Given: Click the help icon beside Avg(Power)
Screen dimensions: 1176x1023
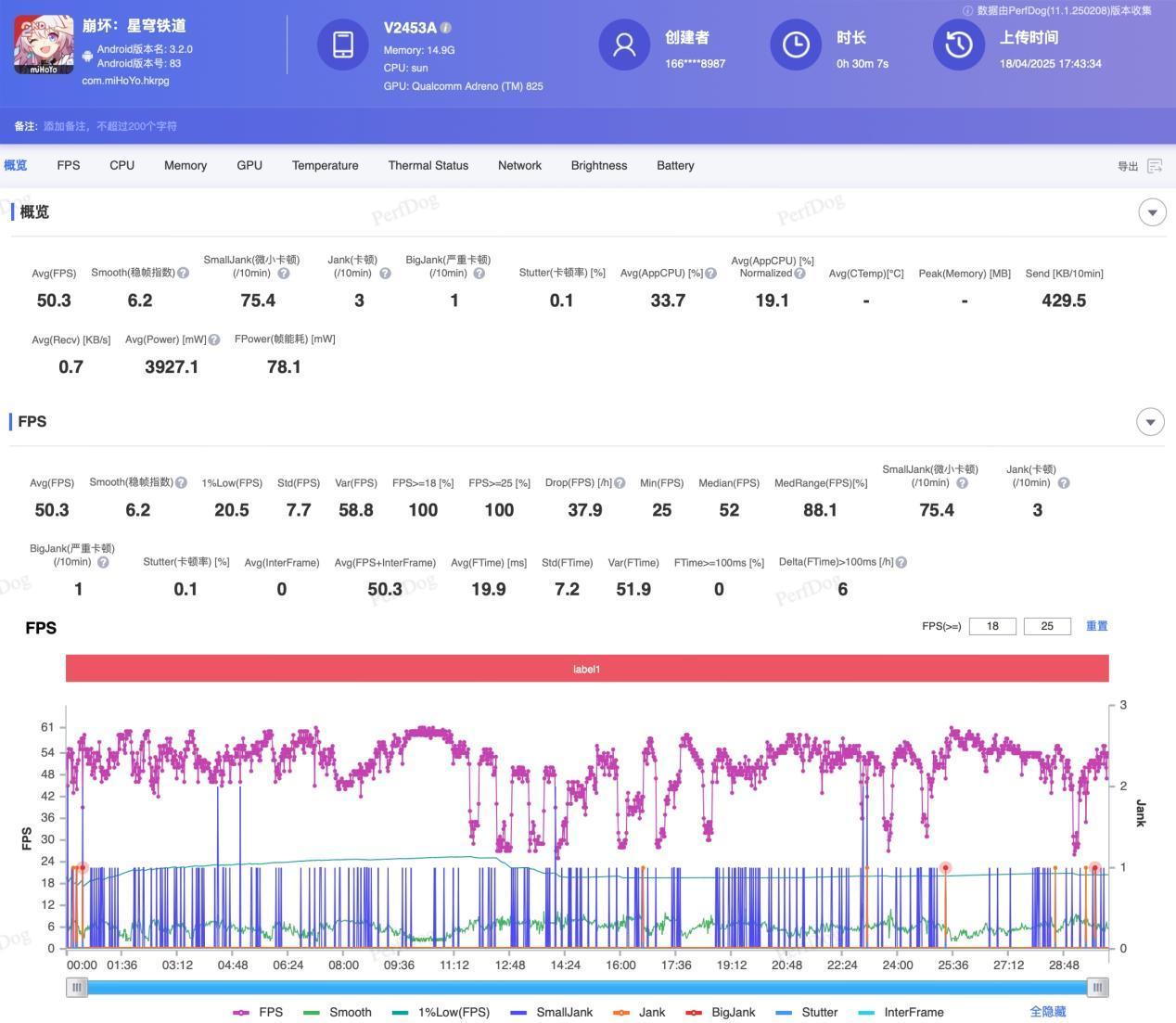Looking at the screenshot, I should (214, 340).
